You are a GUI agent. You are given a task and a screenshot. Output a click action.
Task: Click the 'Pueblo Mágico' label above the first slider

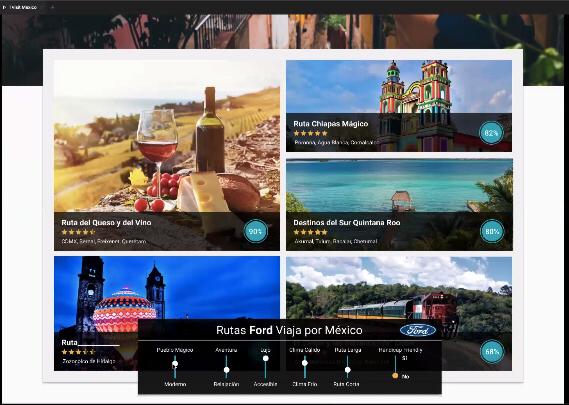[175, 350]
